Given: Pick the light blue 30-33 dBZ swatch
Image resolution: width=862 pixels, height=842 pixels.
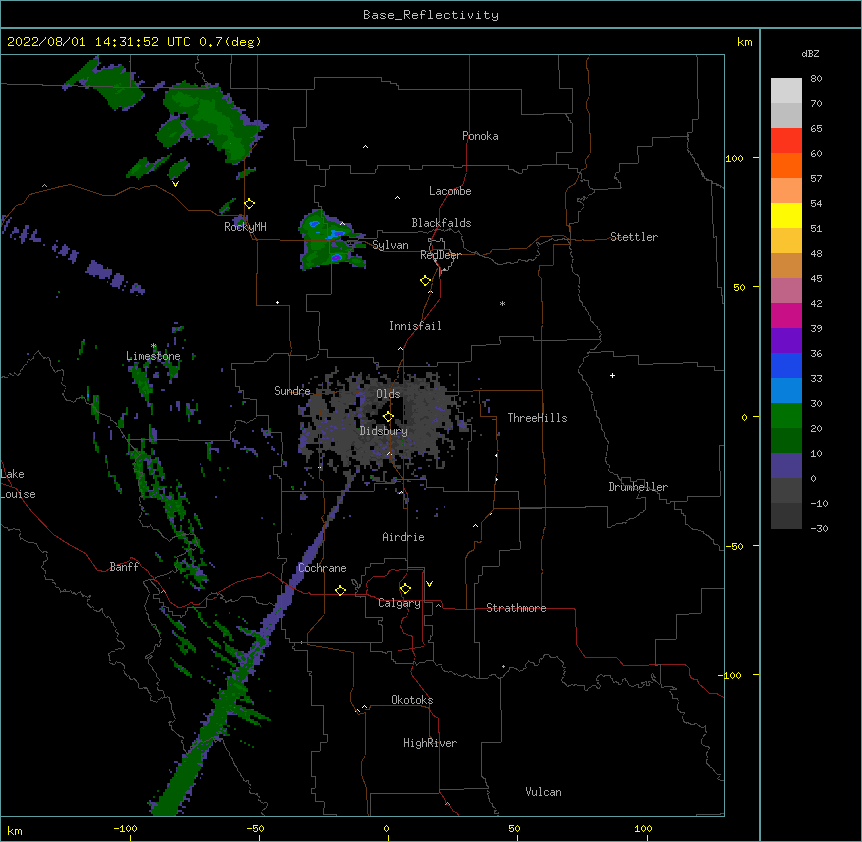Looking at the screenshot, I should point(786,391).
